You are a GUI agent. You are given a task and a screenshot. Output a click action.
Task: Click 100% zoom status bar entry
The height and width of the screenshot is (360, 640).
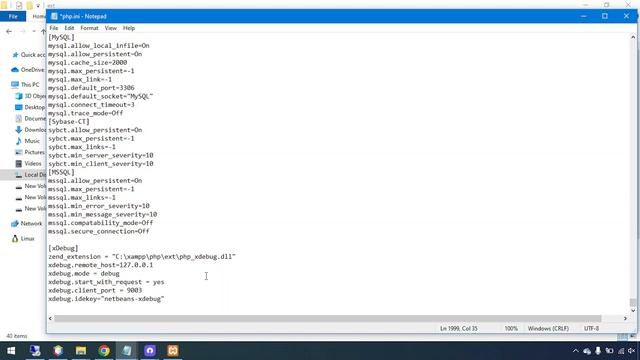click(x=511, y=329)
